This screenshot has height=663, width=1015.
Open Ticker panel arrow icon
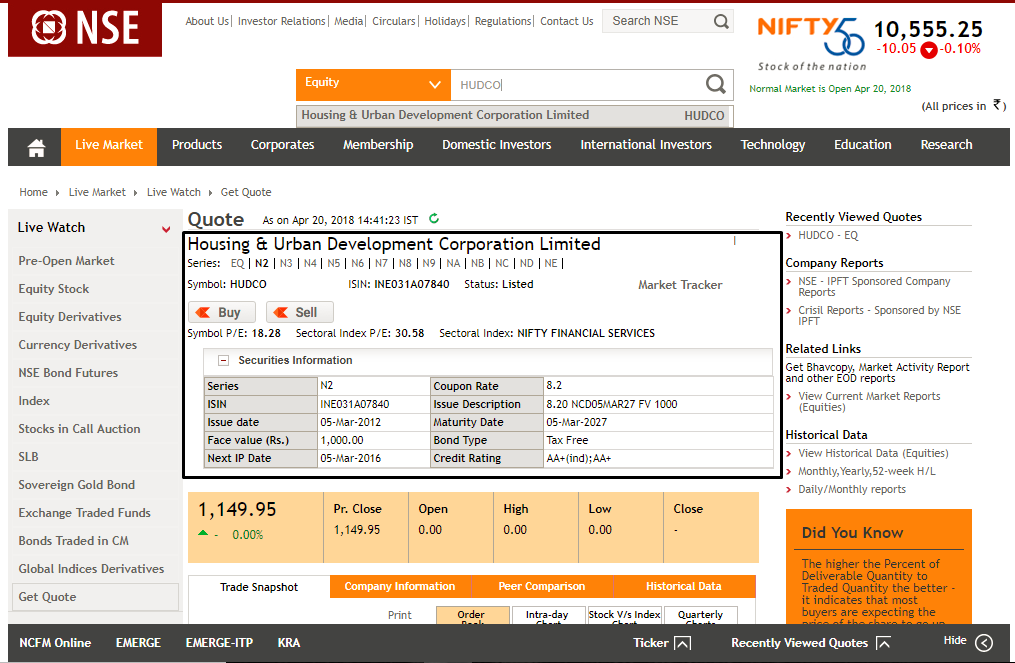pyautogui.click(x=682, y=643)
